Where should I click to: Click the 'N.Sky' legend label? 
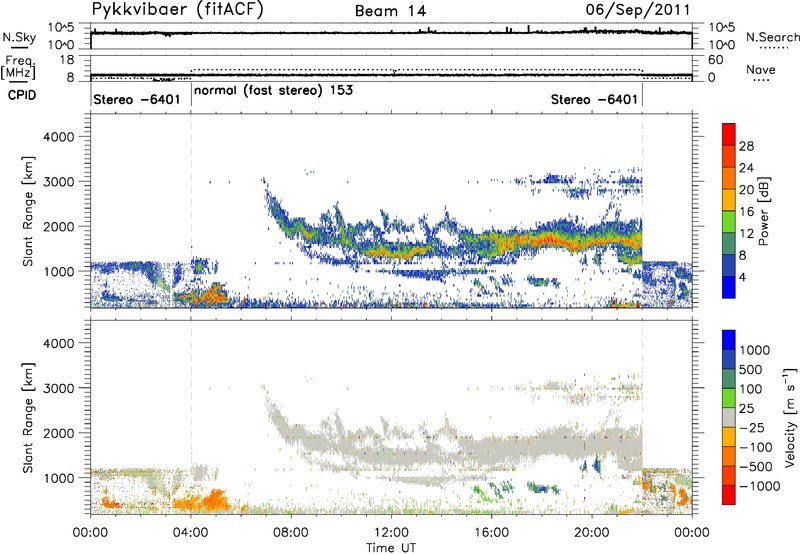[19, 37]
